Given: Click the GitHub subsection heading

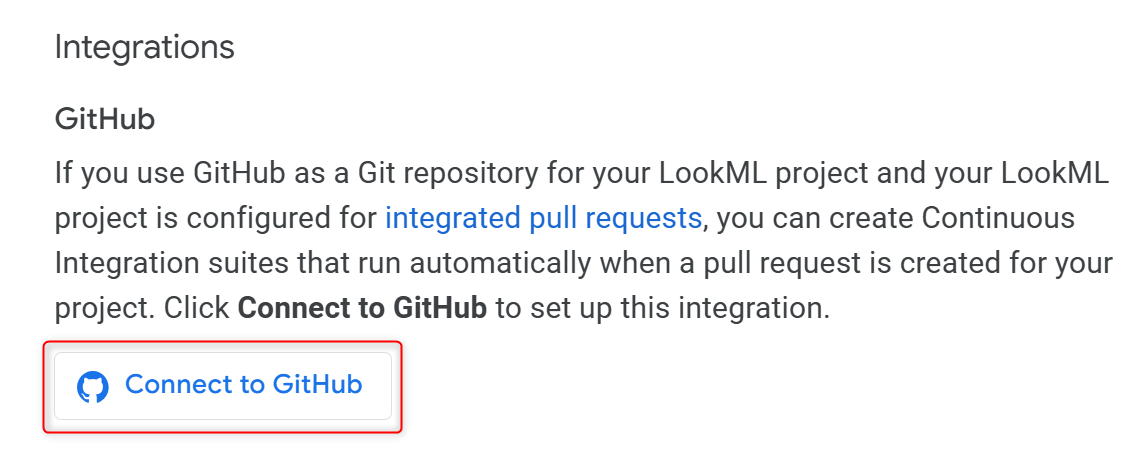Looking at the screenshot, I should point(105,119).
